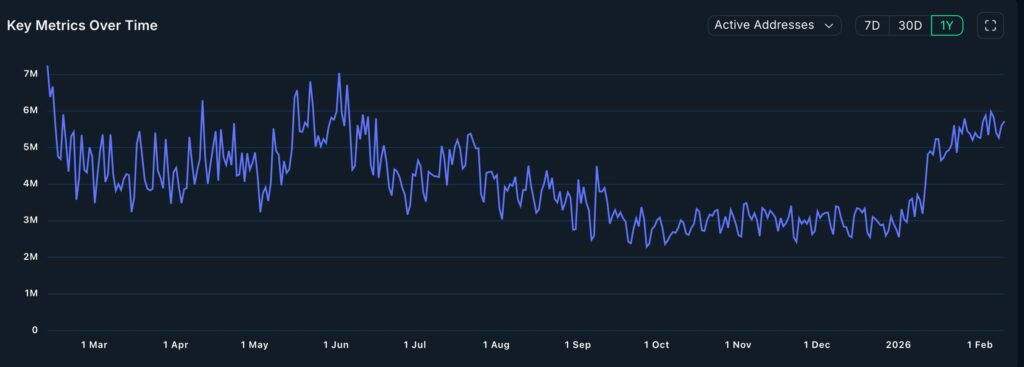Image resolution: width=1024 pixels, height=367 pixels.
Task: Click the 5M y-axis label
Action: (x=31, y=147)
